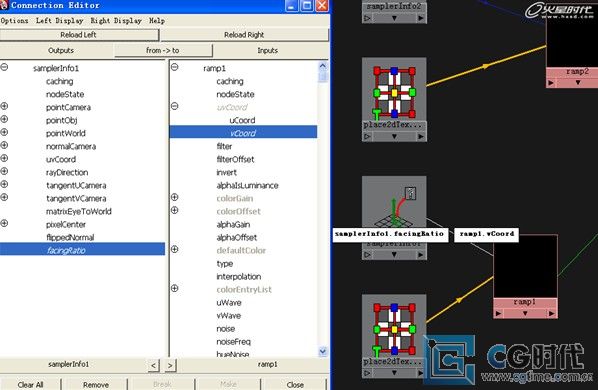The height and width of the screenshot is (390, 598).
Task: Click the Maya icon in Connection Editor title bar
Action: tap(4, 5)
